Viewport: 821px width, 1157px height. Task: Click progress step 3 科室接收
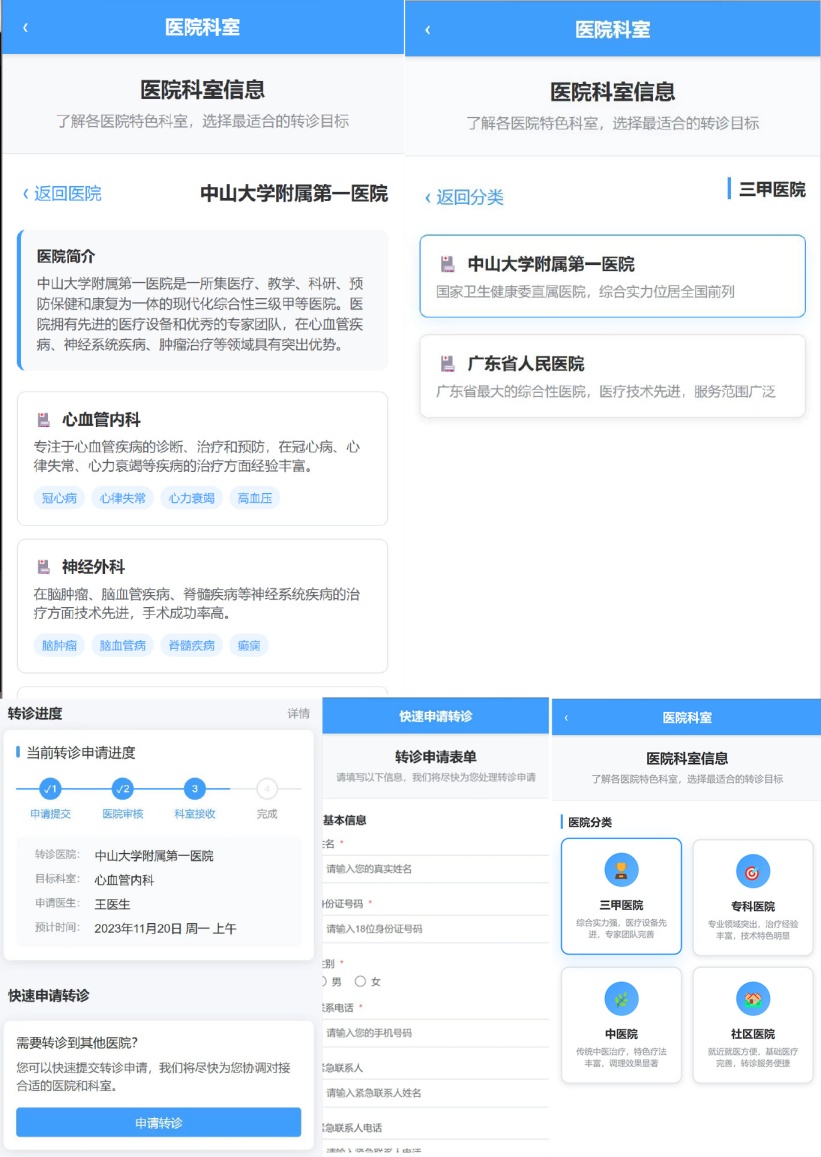[195, 789]
